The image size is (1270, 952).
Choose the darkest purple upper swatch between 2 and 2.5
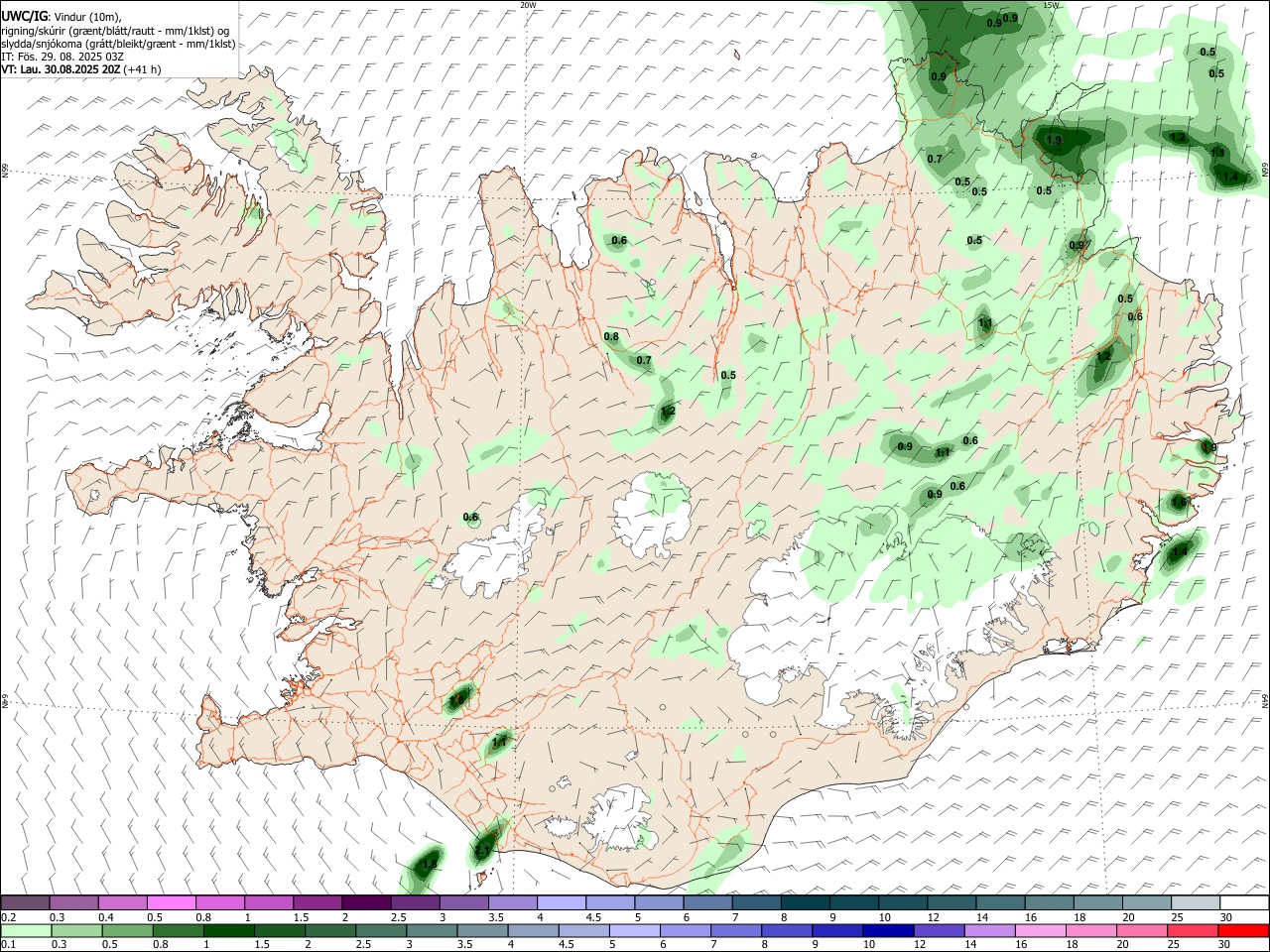366,903
